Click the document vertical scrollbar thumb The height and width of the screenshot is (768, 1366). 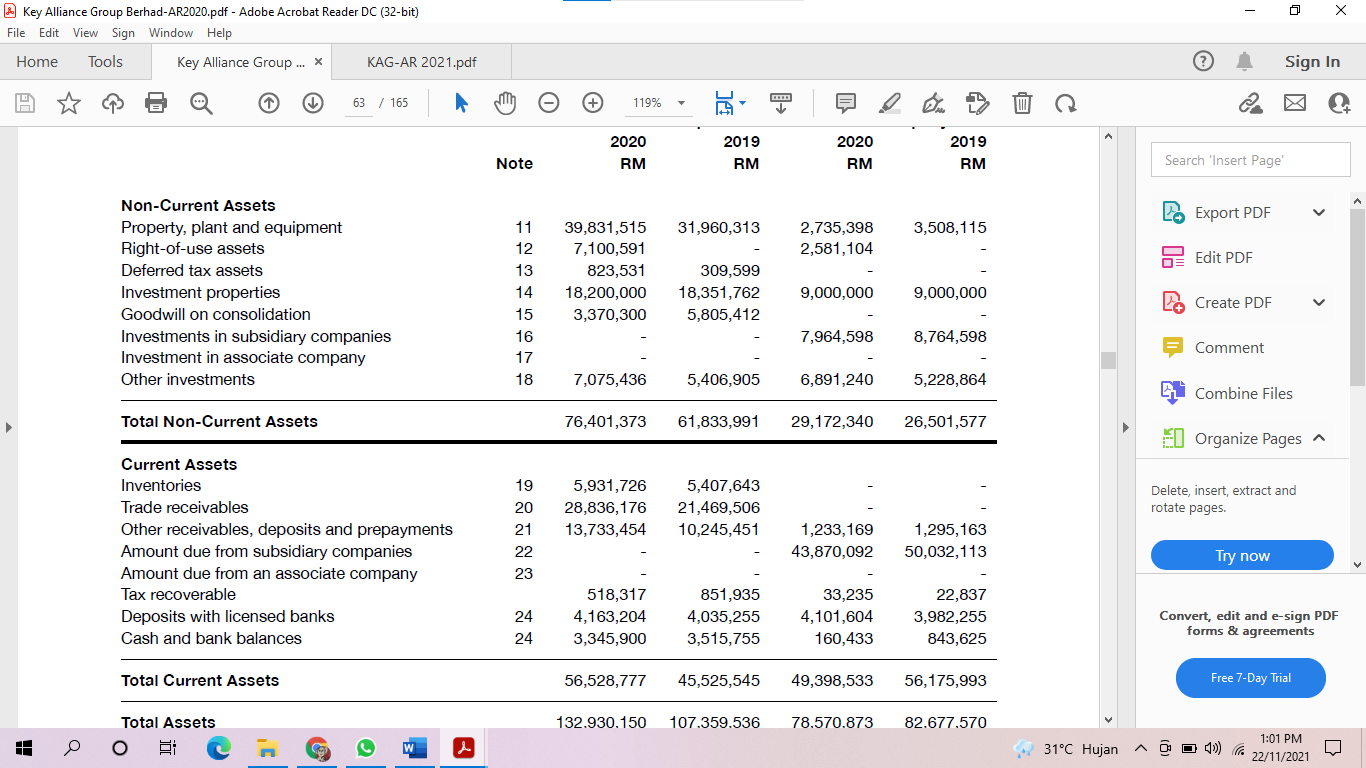point(1108,360)
